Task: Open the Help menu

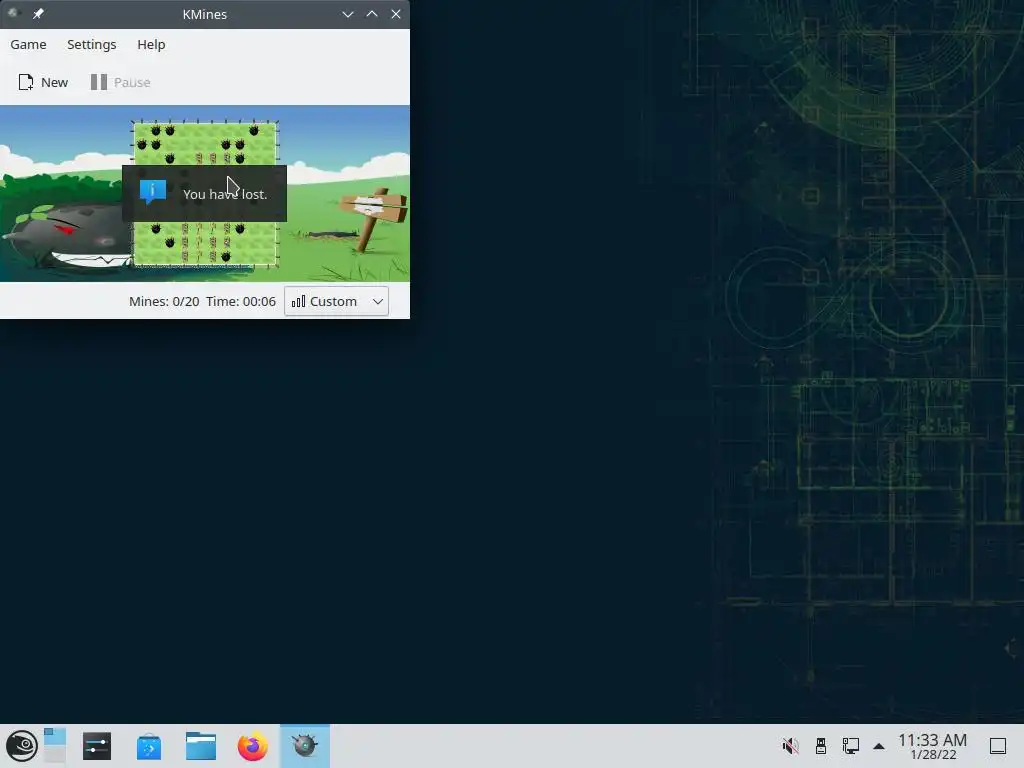Action: (x=151, y=44)
